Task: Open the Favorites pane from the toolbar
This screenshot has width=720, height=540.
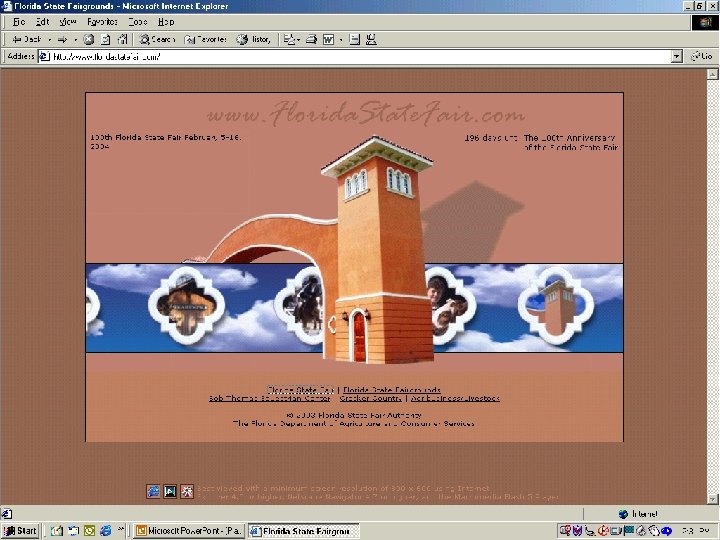Action: tap(205, 39)
